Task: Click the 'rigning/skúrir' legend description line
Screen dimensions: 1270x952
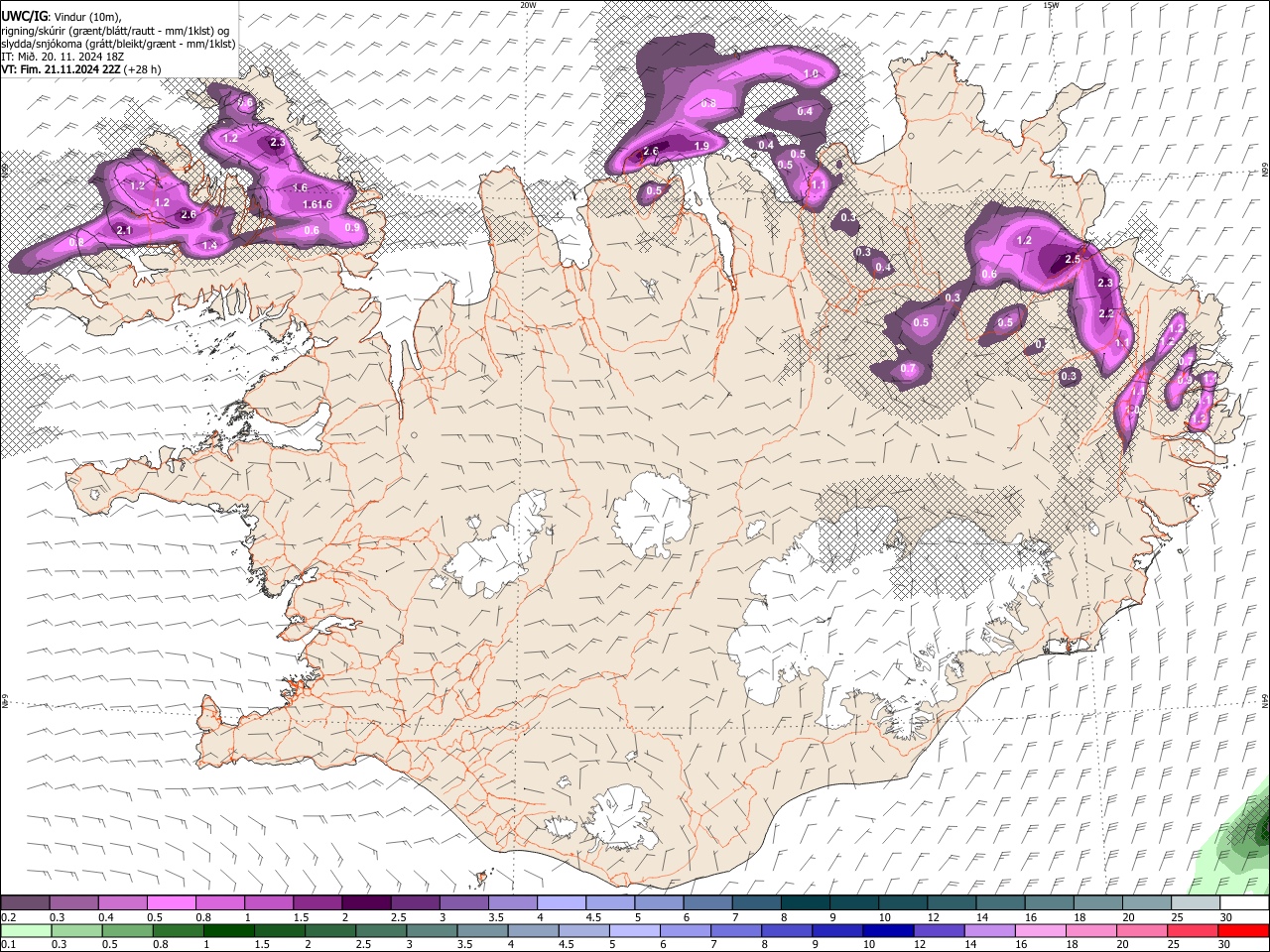Action: [115, 31]
